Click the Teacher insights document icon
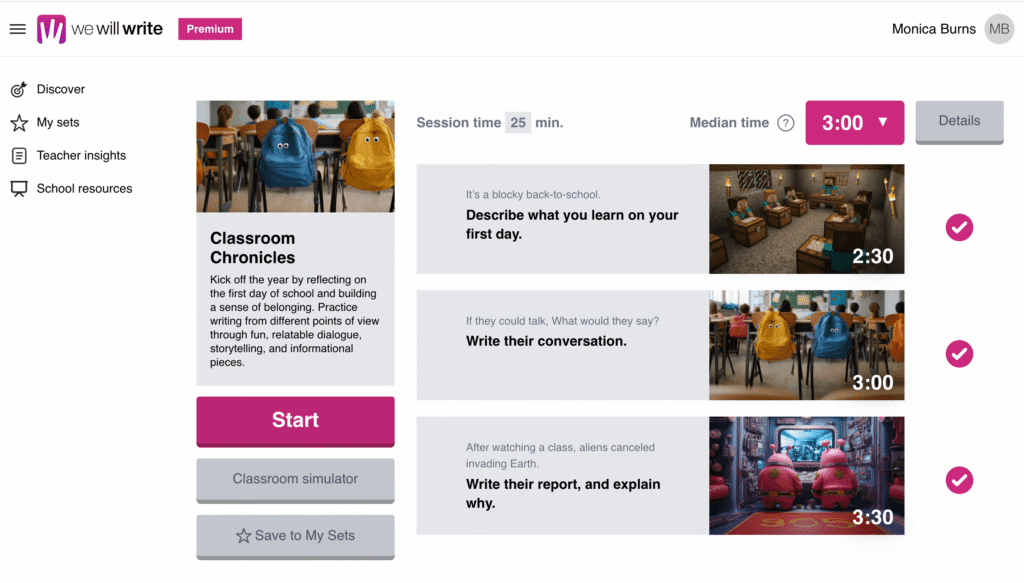This screenshot has width=1024, height=583. click(x=19, y=155)
